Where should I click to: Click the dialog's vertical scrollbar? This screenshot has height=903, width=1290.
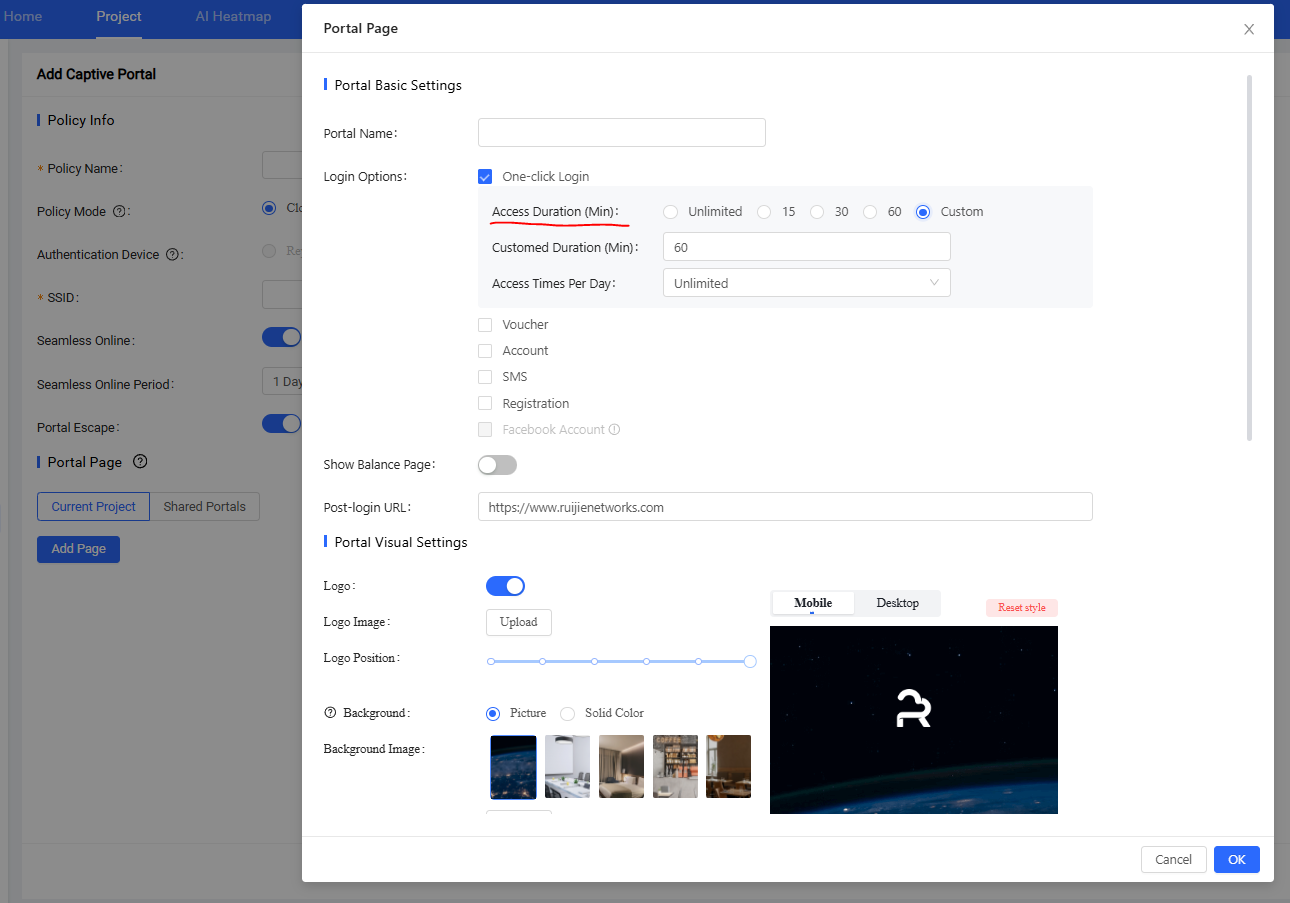(1249, 258)
